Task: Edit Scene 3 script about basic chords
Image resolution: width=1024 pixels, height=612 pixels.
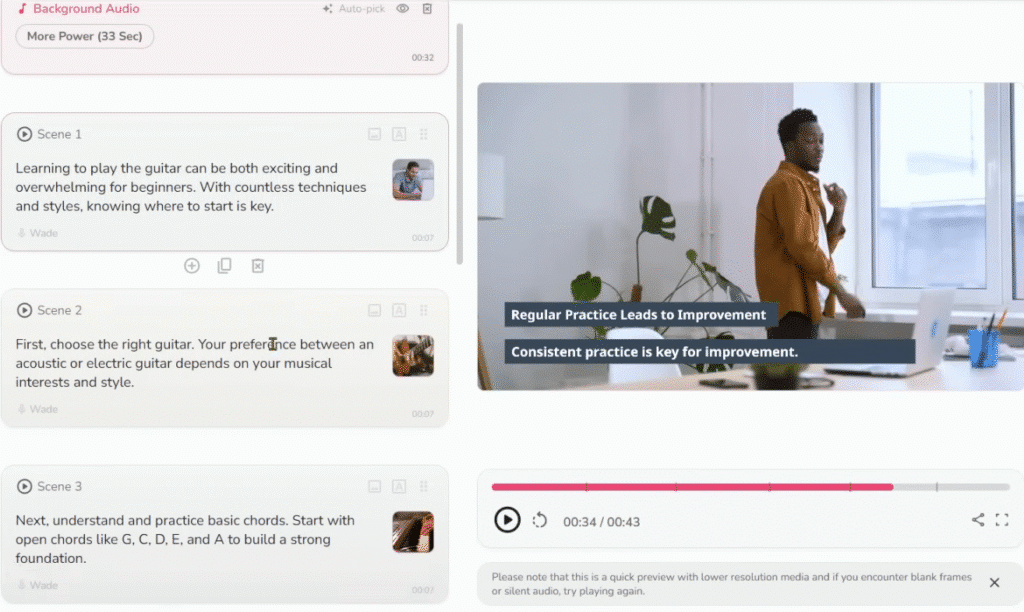Action: pyautogui.click(x=185, y=540)
